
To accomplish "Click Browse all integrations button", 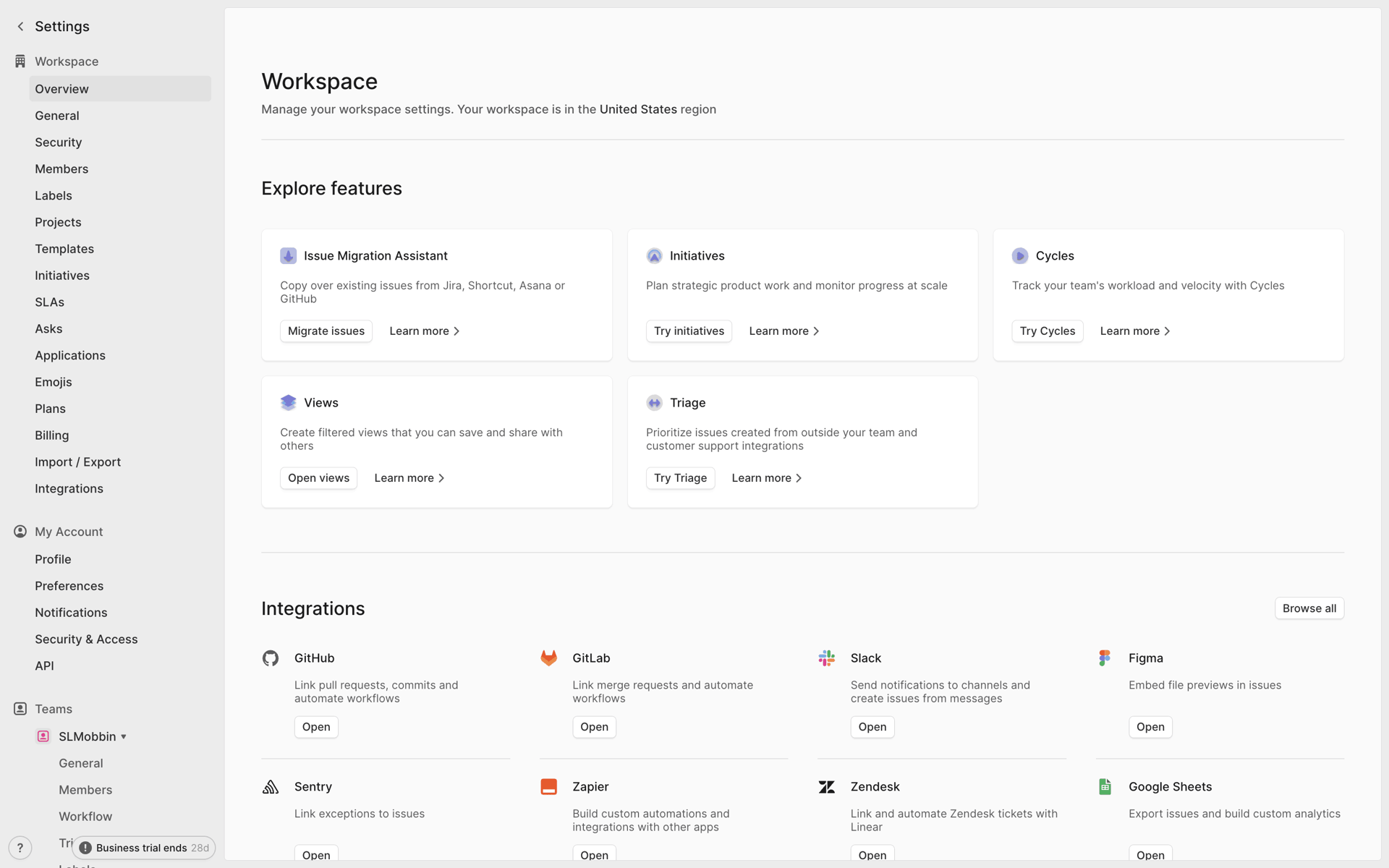I will tap(1309, 608).
